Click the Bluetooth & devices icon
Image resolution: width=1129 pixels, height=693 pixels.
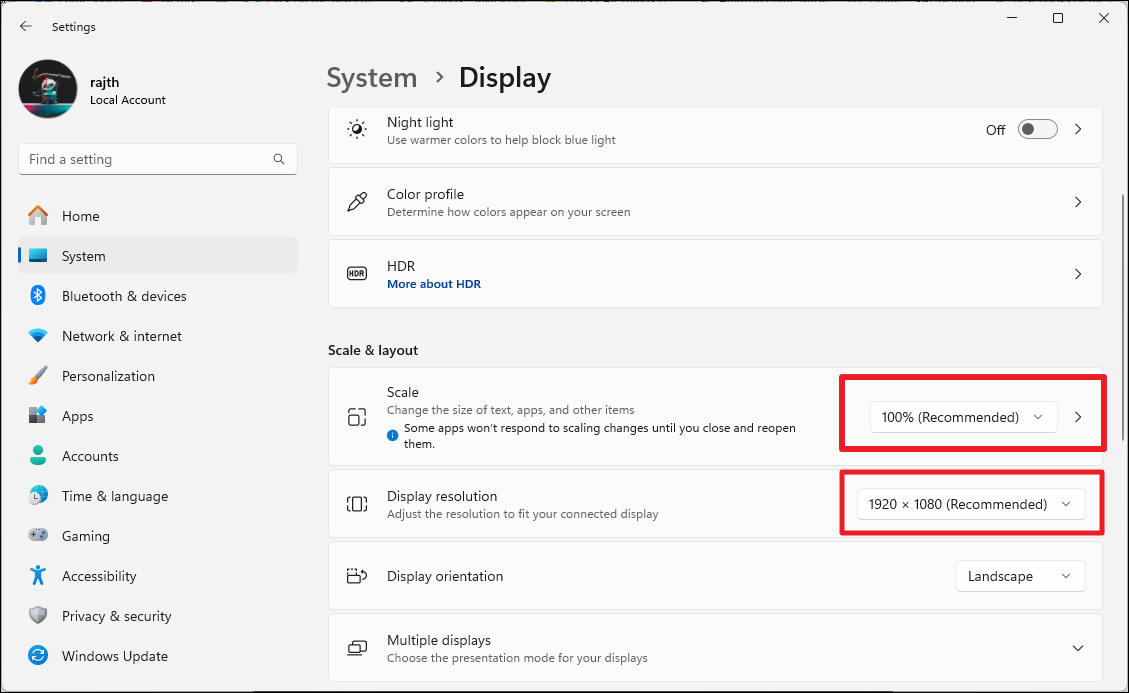(x=38, y=296)
